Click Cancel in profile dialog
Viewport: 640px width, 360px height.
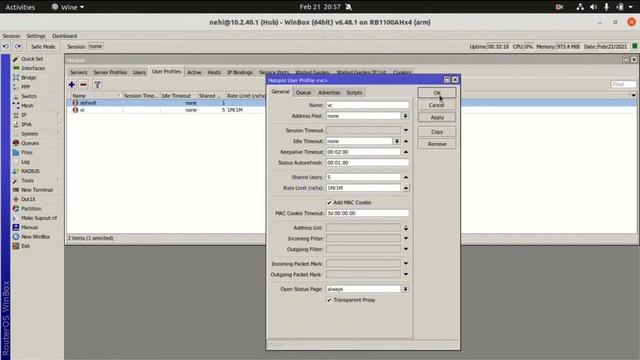tap(437, 105)
